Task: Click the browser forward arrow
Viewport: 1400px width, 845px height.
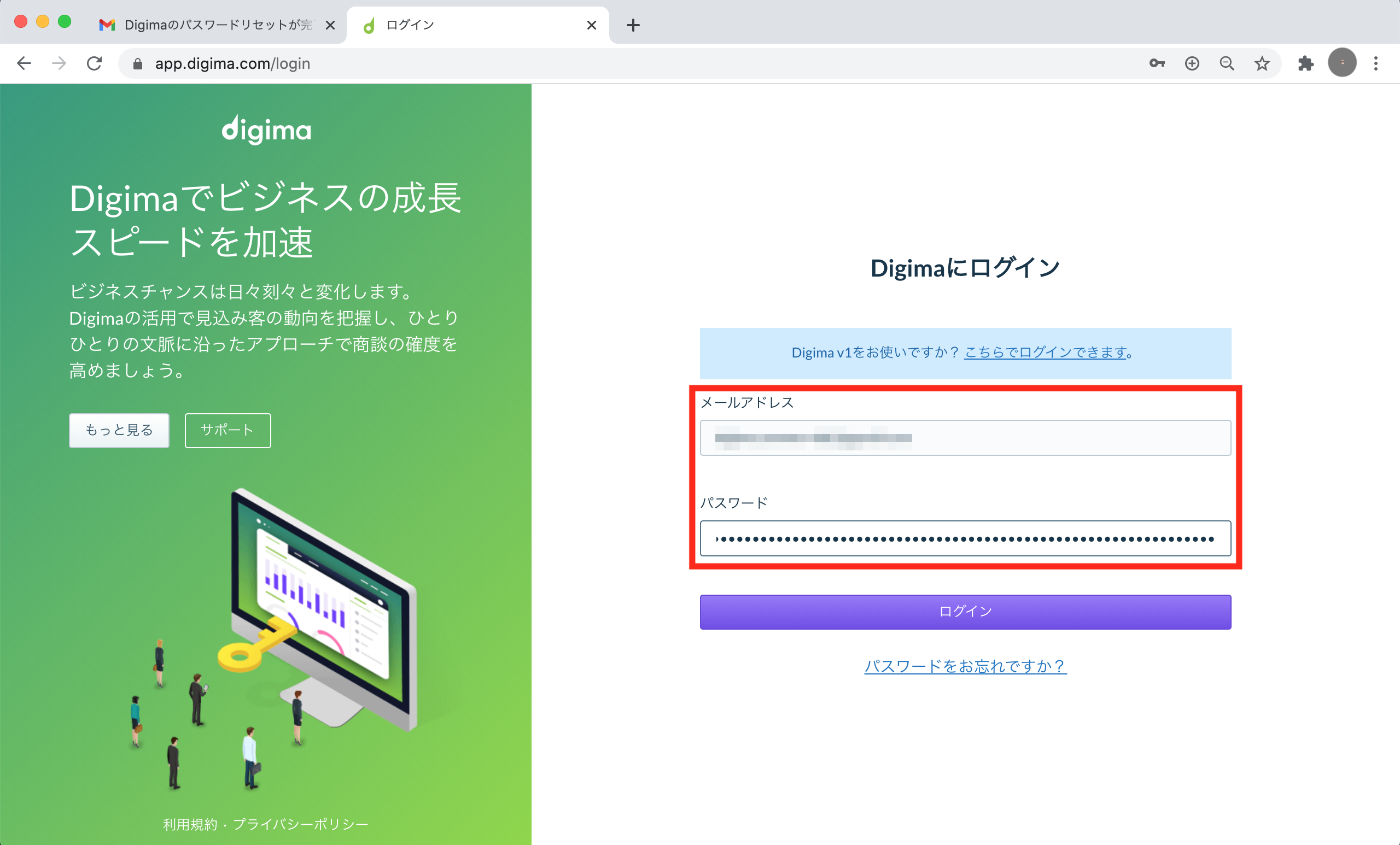Action: [x=59, y=63]
